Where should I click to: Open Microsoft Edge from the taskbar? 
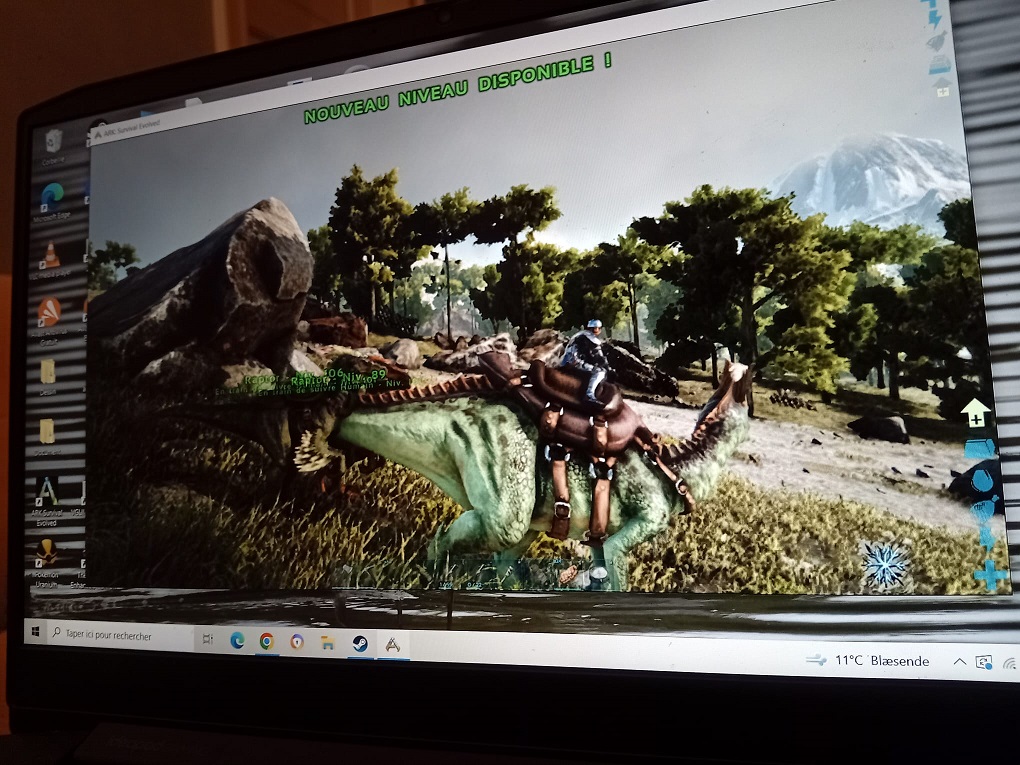[x=237, y=641]
